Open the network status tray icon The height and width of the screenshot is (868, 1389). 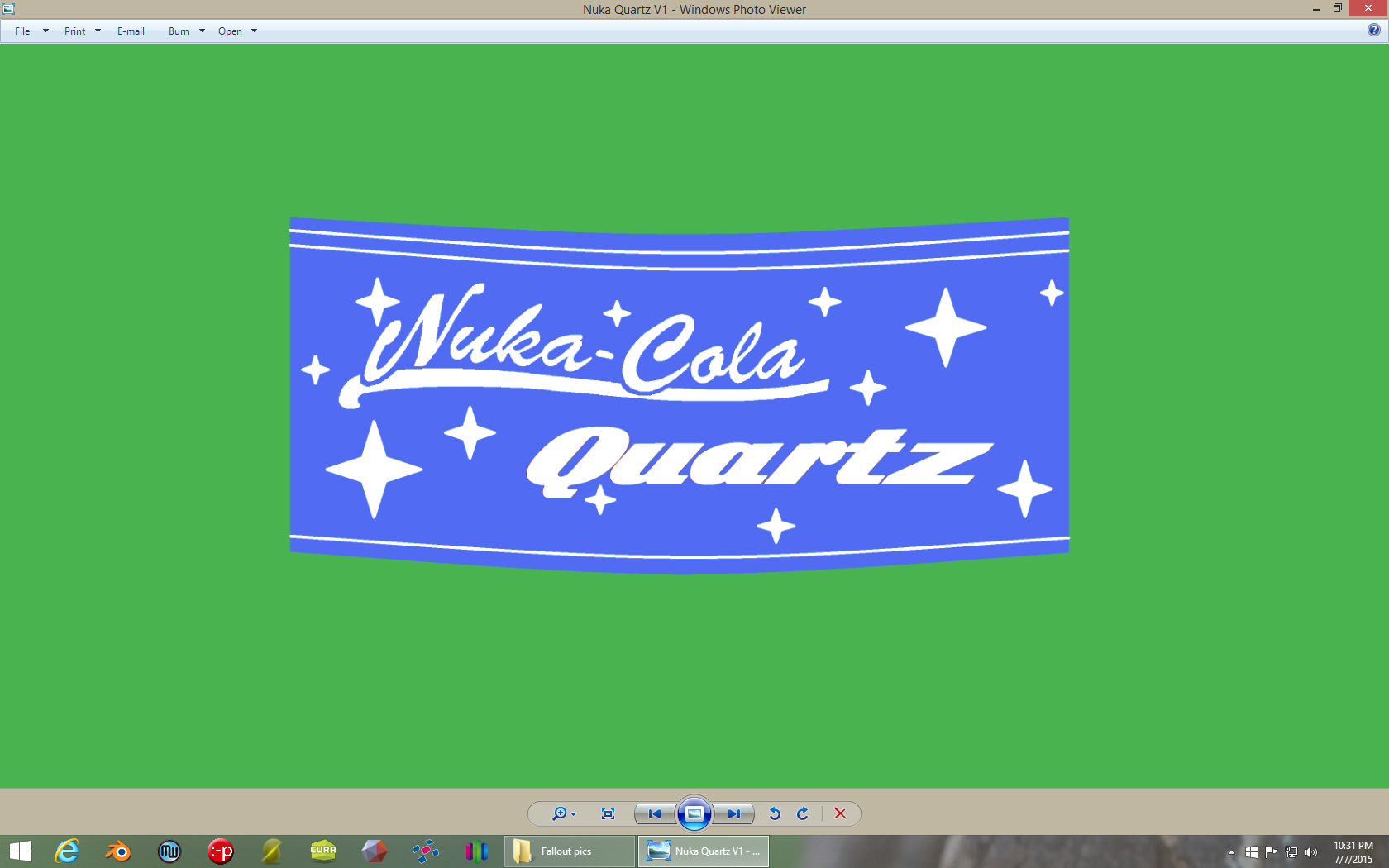pyautogui.click(x=1291, y=852)
